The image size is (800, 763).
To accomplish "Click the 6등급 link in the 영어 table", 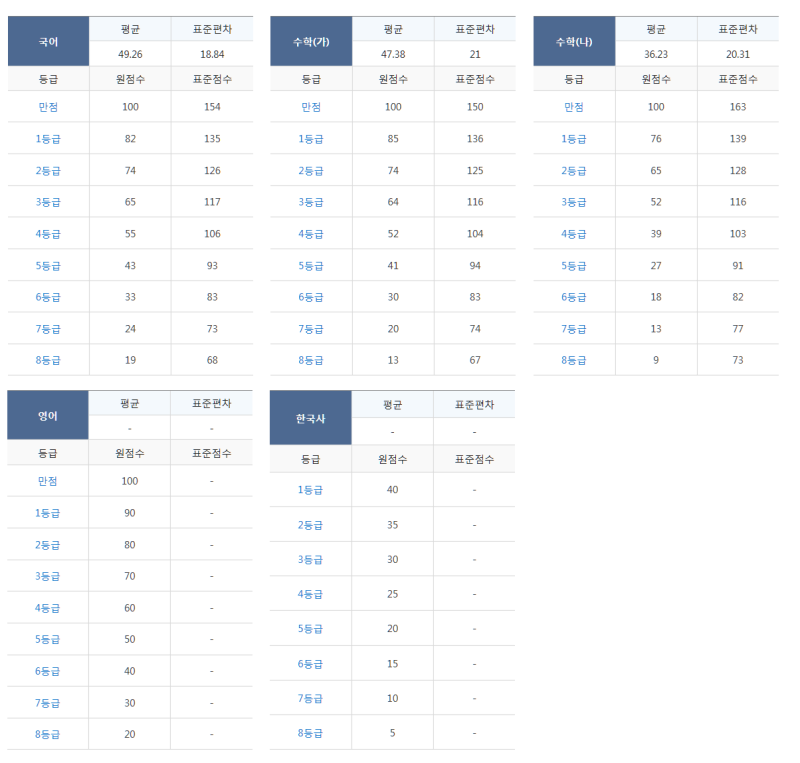I will pos(47,671).
